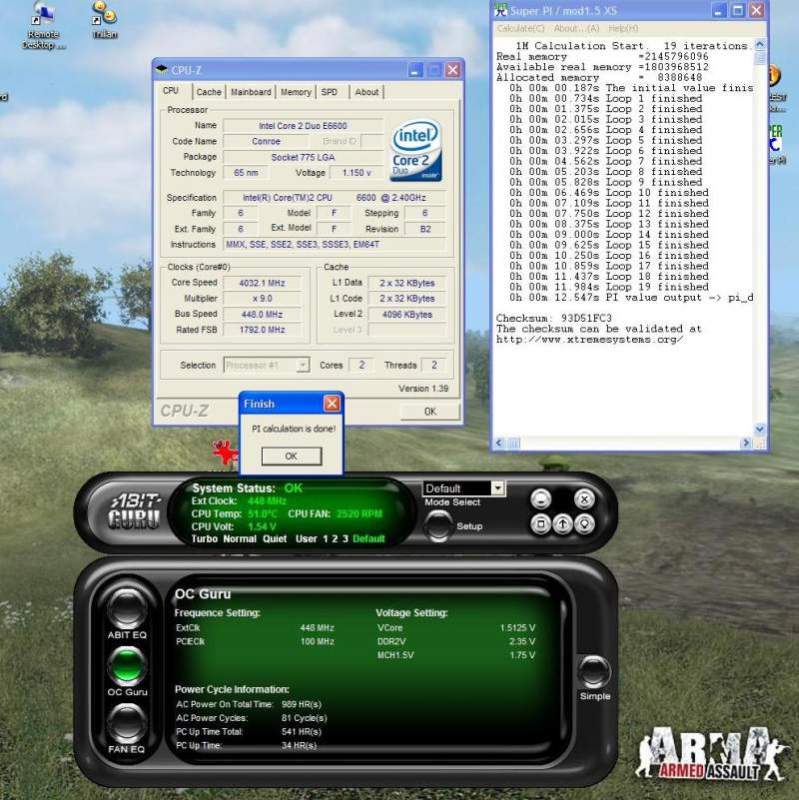The width and height of the screenshot is (799, 800).
Task: Open the Remote Desktop shortcut on the desktop
Action: [43, 24]
